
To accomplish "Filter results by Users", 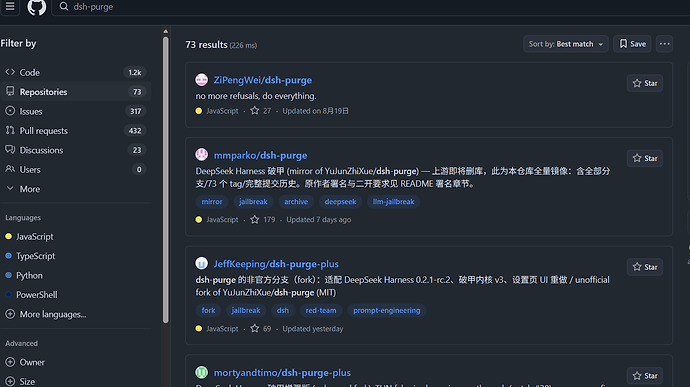I will pos(76,169).
